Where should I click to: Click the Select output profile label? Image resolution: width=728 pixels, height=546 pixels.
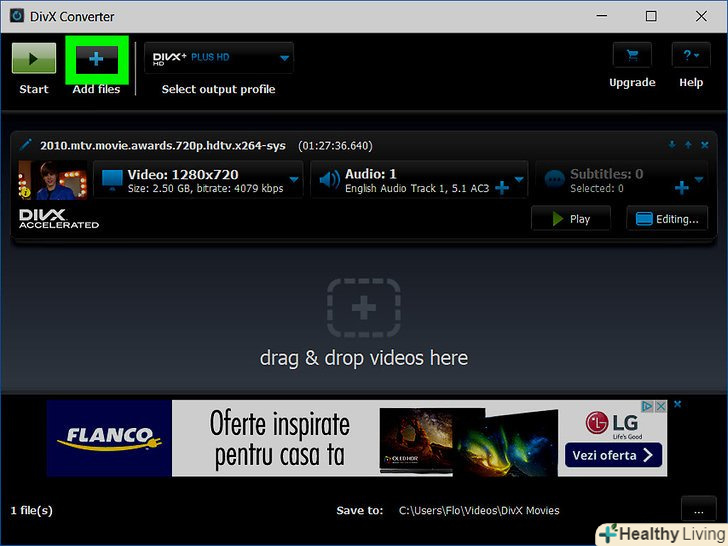coord(218,89)
